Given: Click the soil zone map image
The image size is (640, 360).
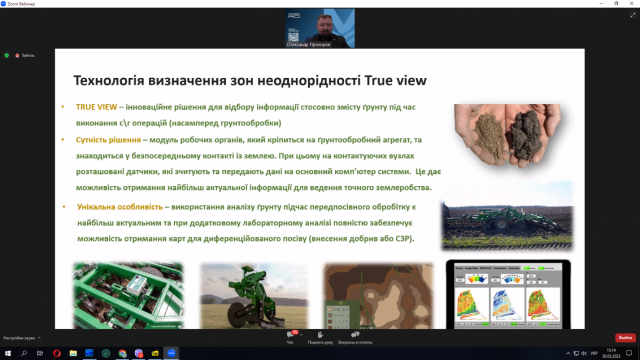Looking at the screenshot, I should [378, 296].
